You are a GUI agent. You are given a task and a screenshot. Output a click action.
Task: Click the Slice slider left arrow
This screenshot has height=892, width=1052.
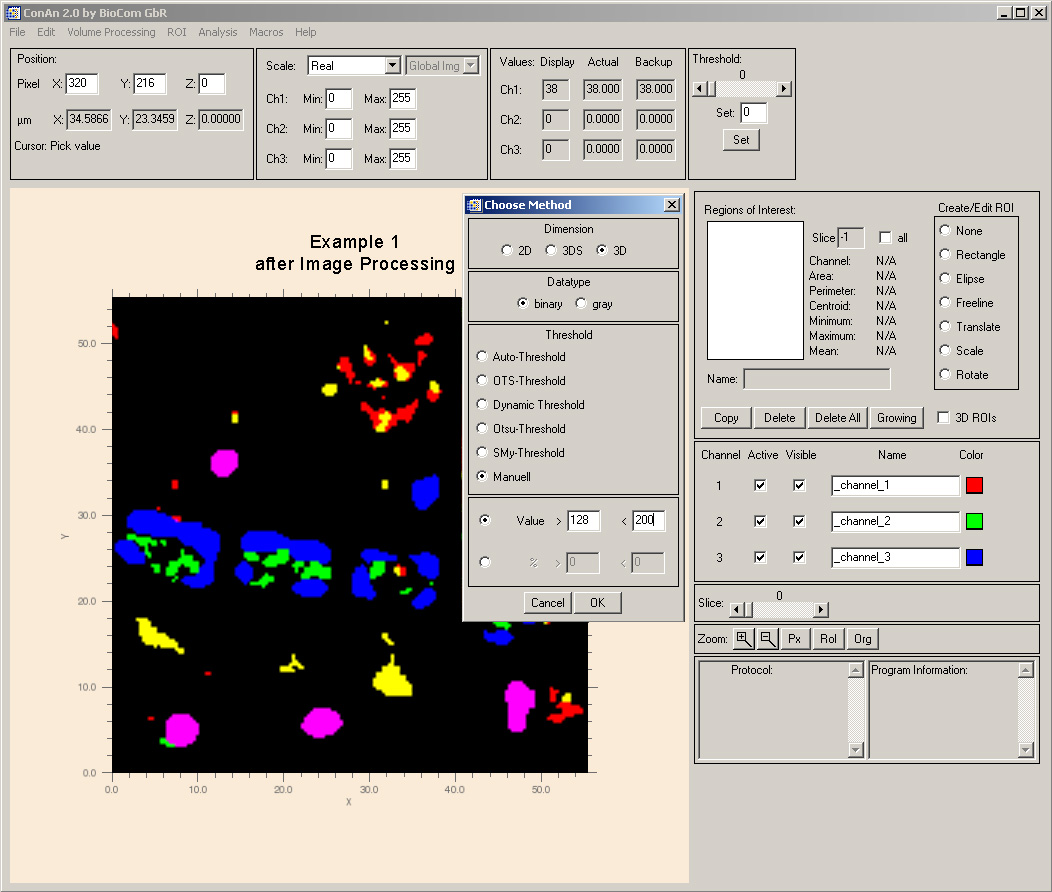pyautogui.click(x=737, y=610)
